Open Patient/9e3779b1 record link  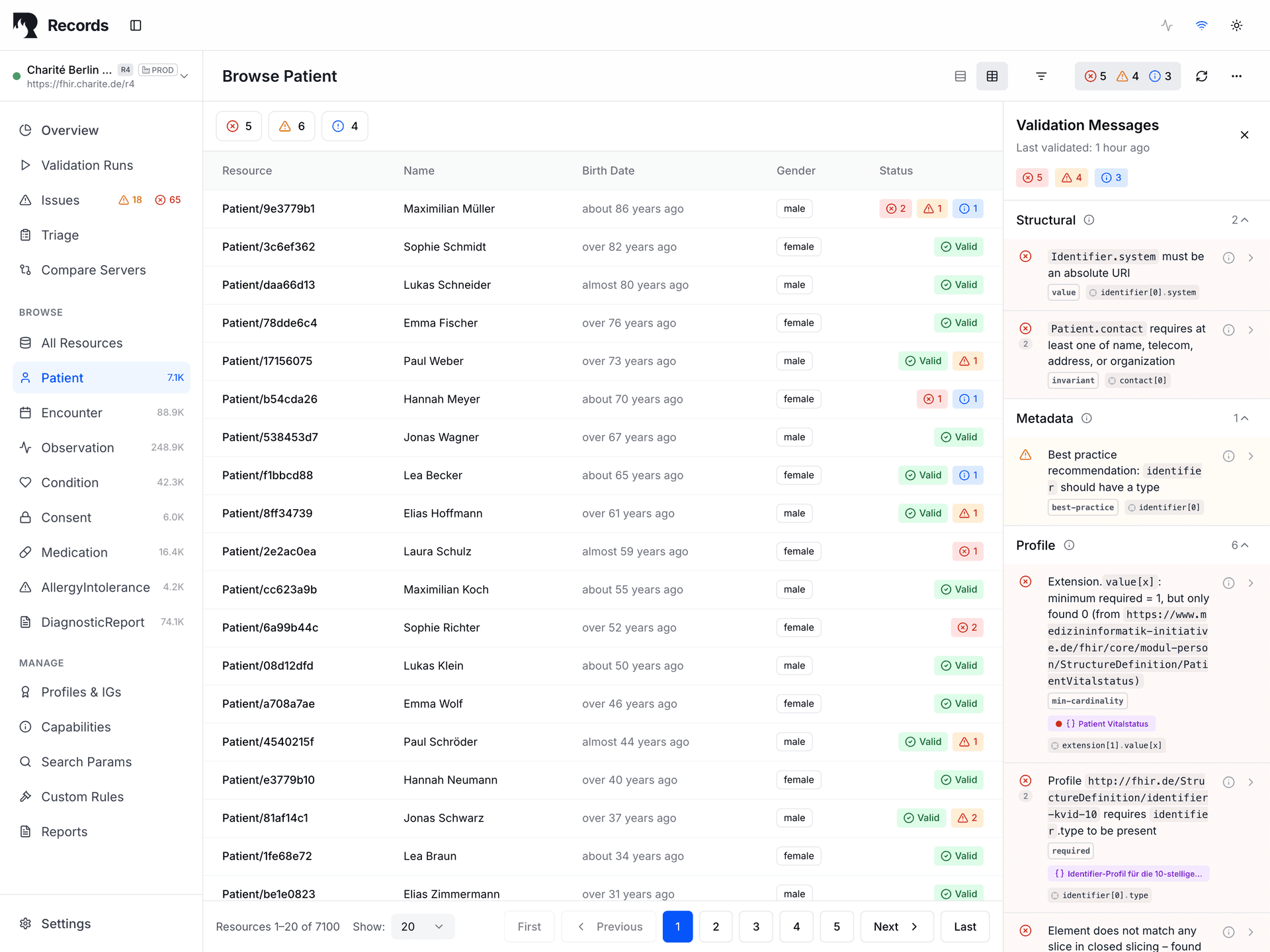tap(269, 208)
